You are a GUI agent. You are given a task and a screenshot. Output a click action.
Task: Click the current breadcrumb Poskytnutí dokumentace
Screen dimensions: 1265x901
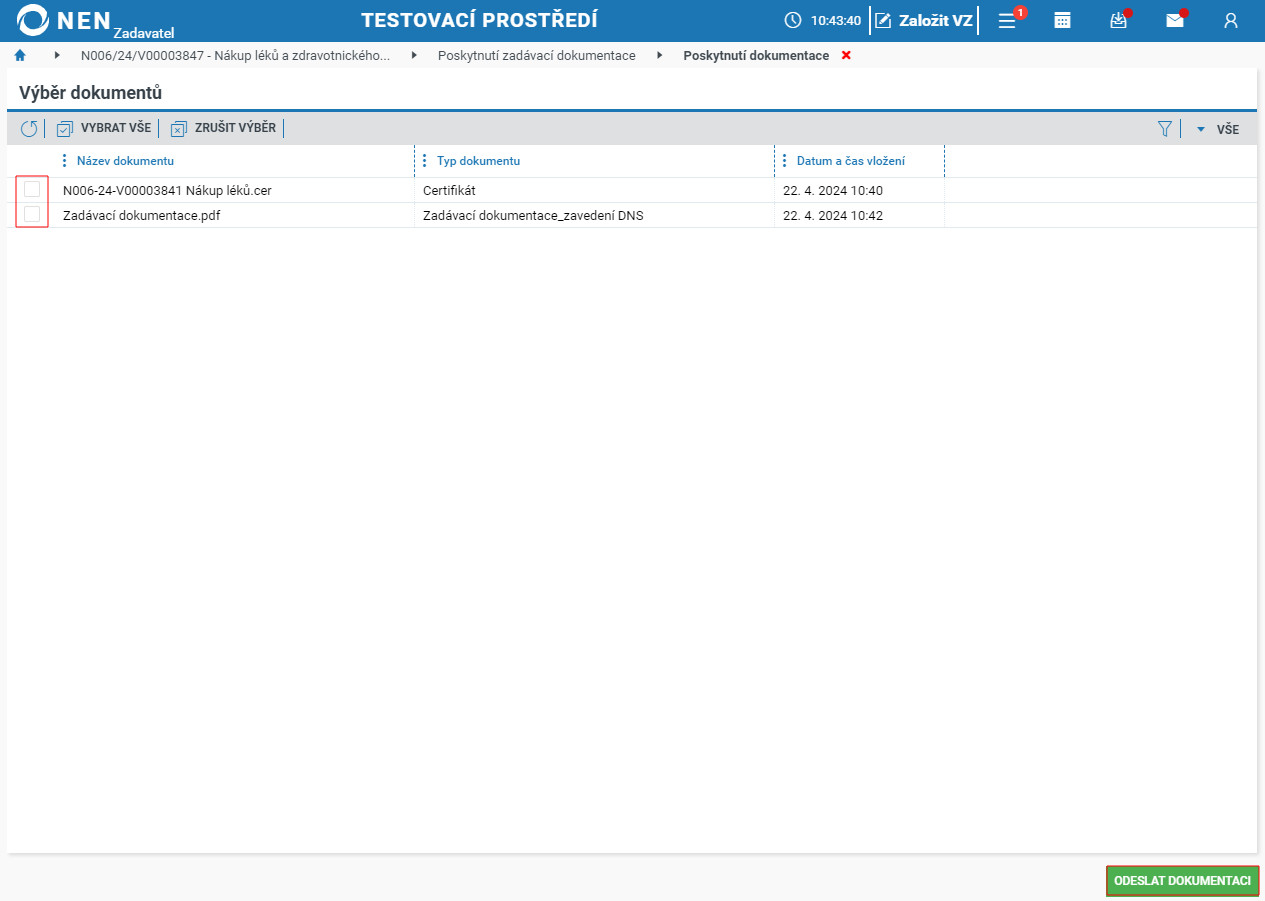pyautogui.click(x=756, y=55)
